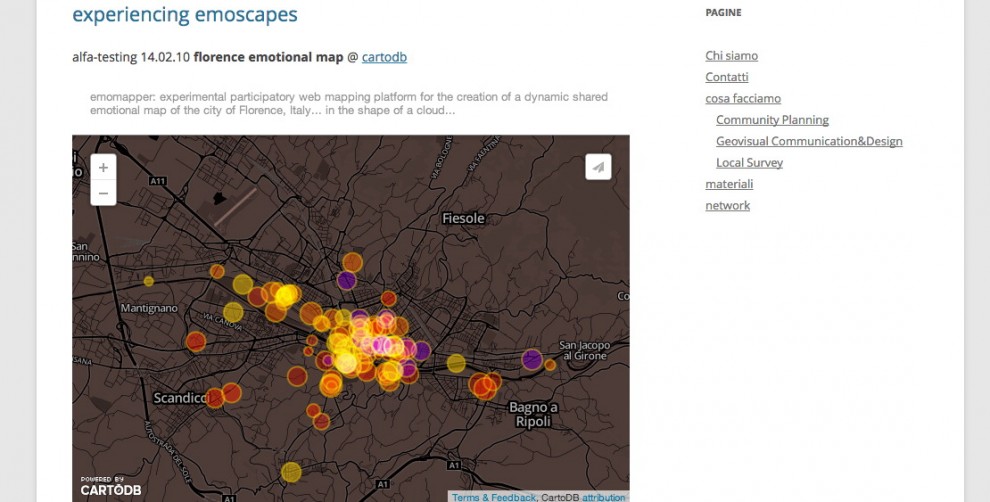This screenshot has height=502, width=990.
Task: Open the cartodb link in the subtitle
Action: [384, 57]
